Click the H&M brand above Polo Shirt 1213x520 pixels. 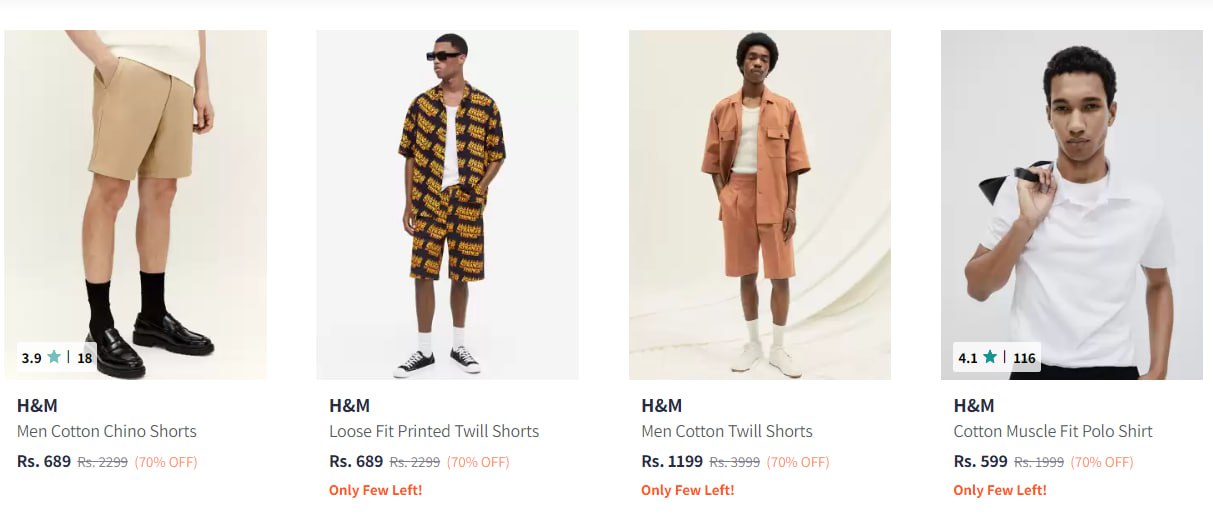(974, 405)
